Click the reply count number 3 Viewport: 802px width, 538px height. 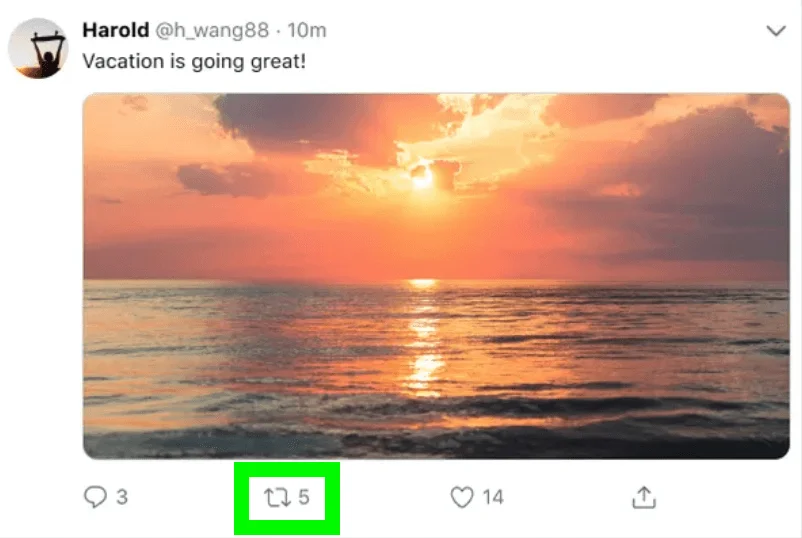[122, 497]
